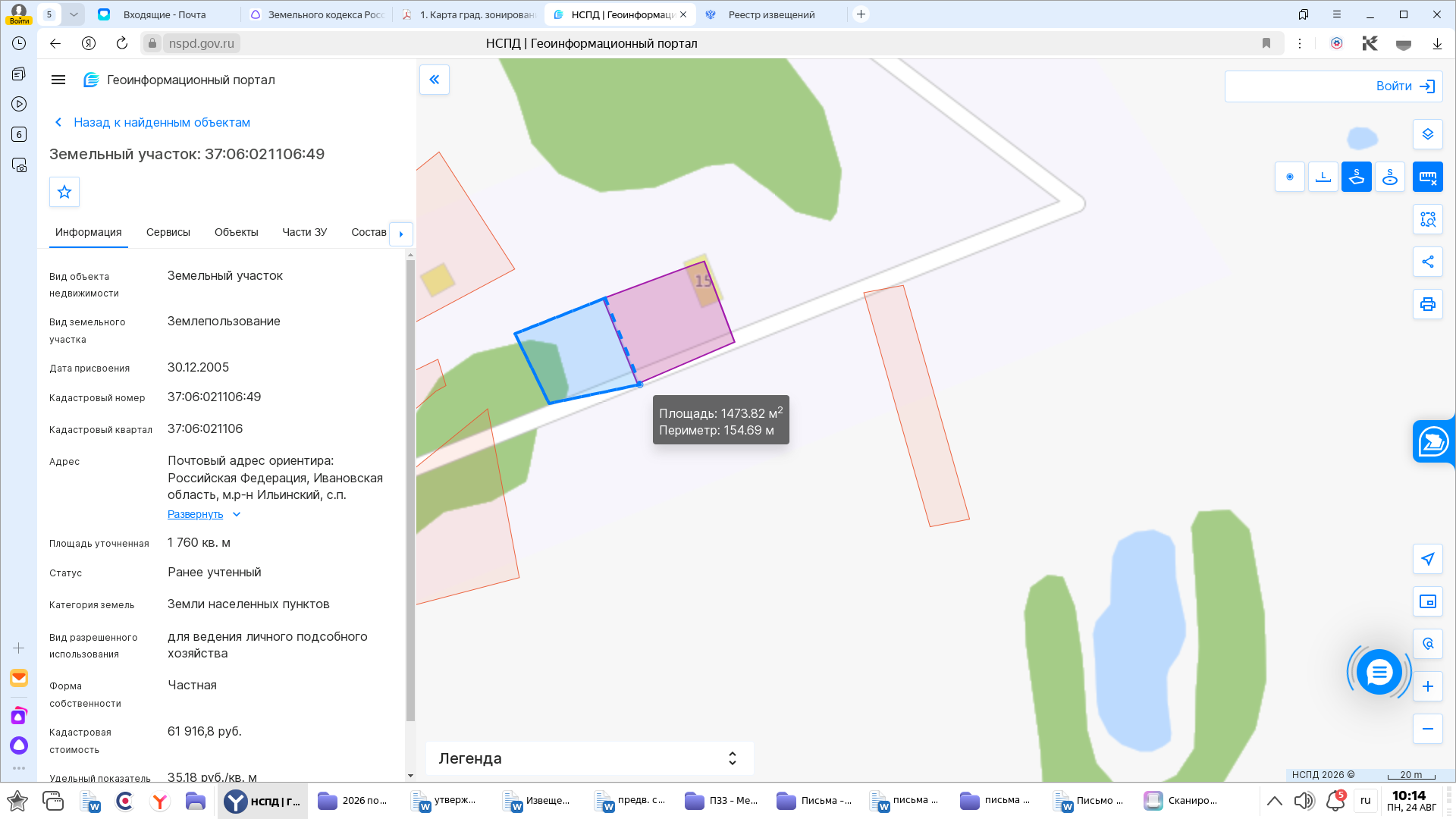Open the Объекты tab
The height and width of the screenshot is (819, 1456).
tap(237, 232)
